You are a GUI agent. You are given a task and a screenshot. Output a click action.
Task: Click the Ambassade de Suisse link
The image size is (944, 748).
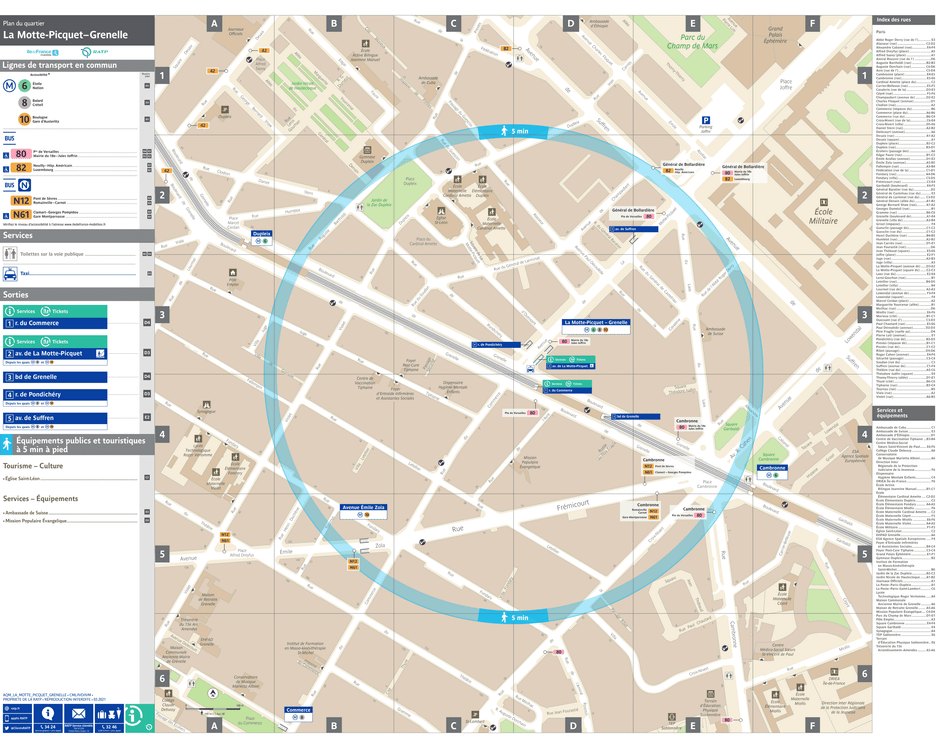point(27,513)
